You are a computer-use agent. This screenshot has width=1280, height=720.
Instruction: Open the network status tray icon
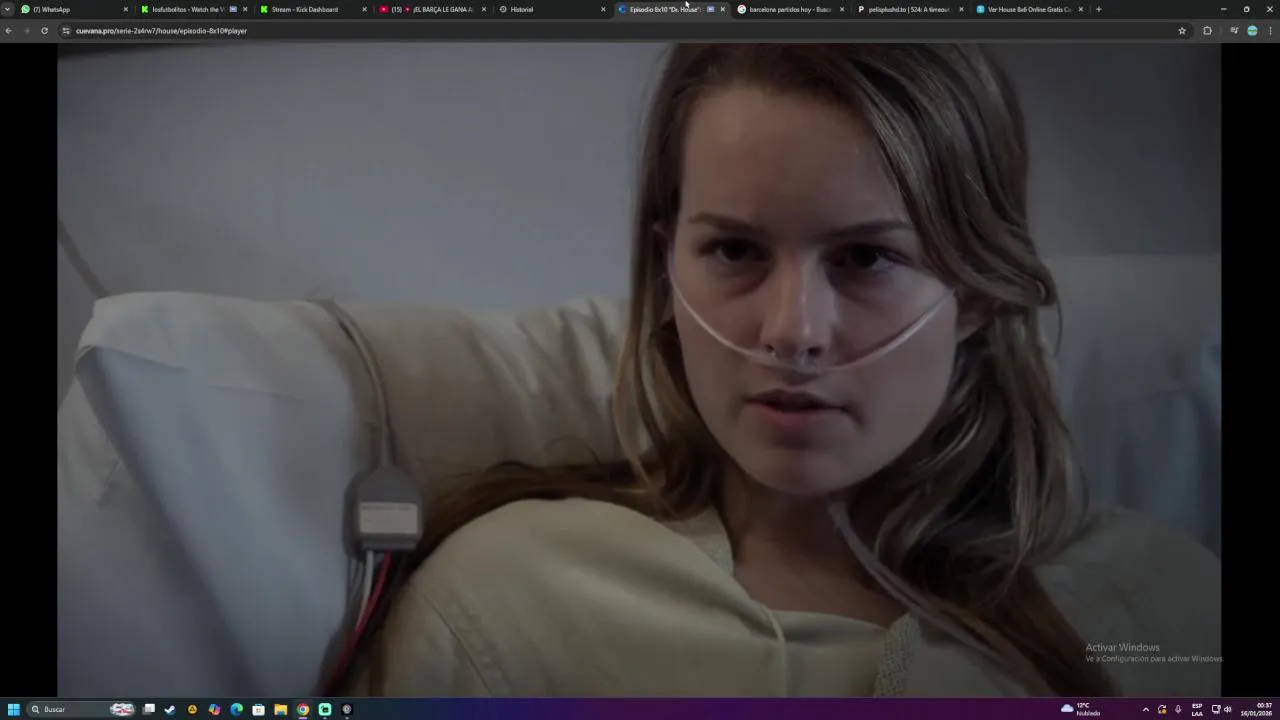coord(1216,709)
